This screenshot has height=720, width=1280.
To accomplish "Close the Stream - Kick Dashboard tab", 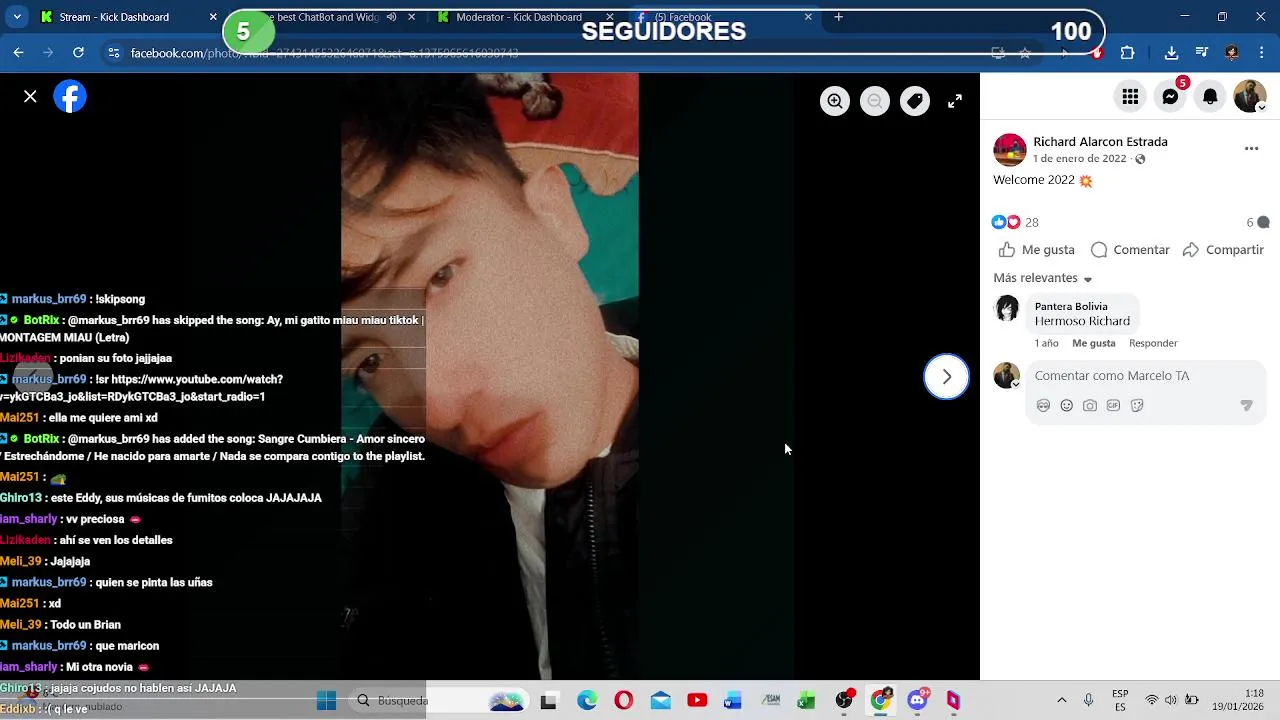I will coord(213,17).
